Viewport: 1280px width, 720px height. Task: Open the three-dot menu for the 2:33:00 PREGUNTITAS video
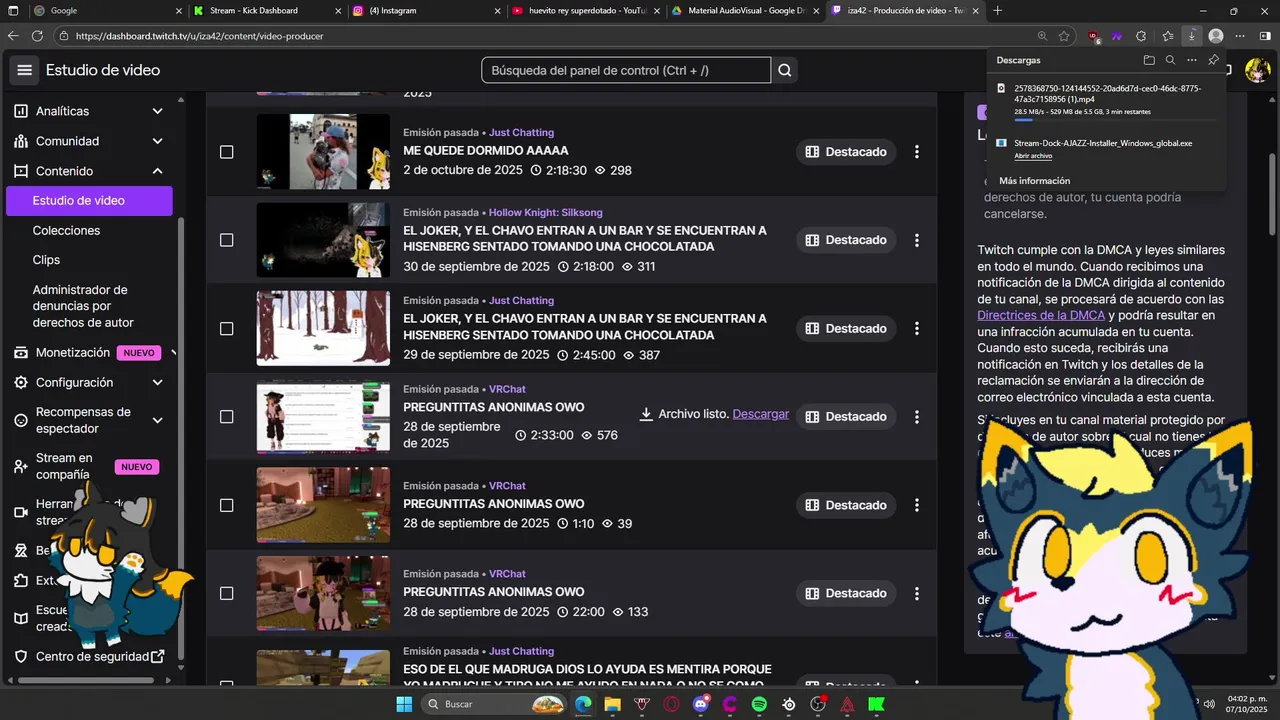click(x=917, y=416)
